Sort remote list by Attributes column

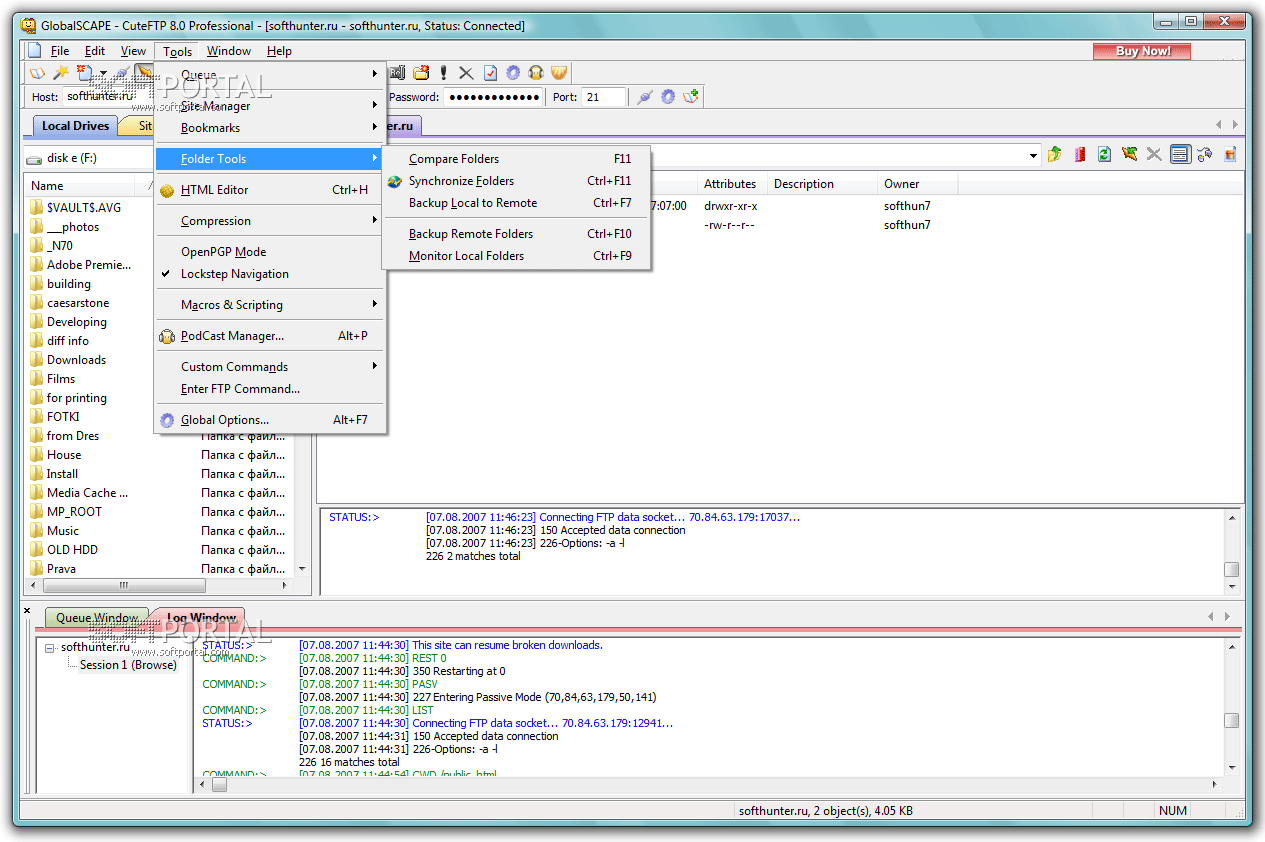point(732,184)
